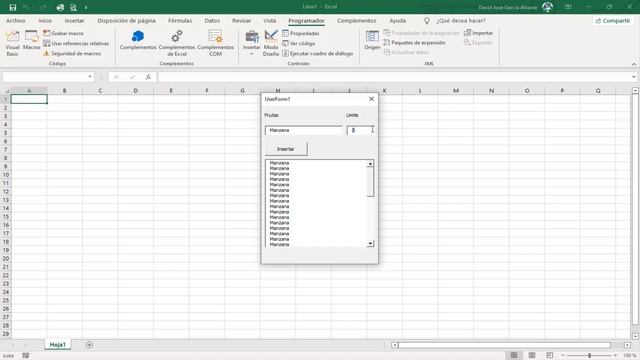Open Seguridad de macros settings
This screenshot has width=640, height=360.
click(x=72, y=53)
